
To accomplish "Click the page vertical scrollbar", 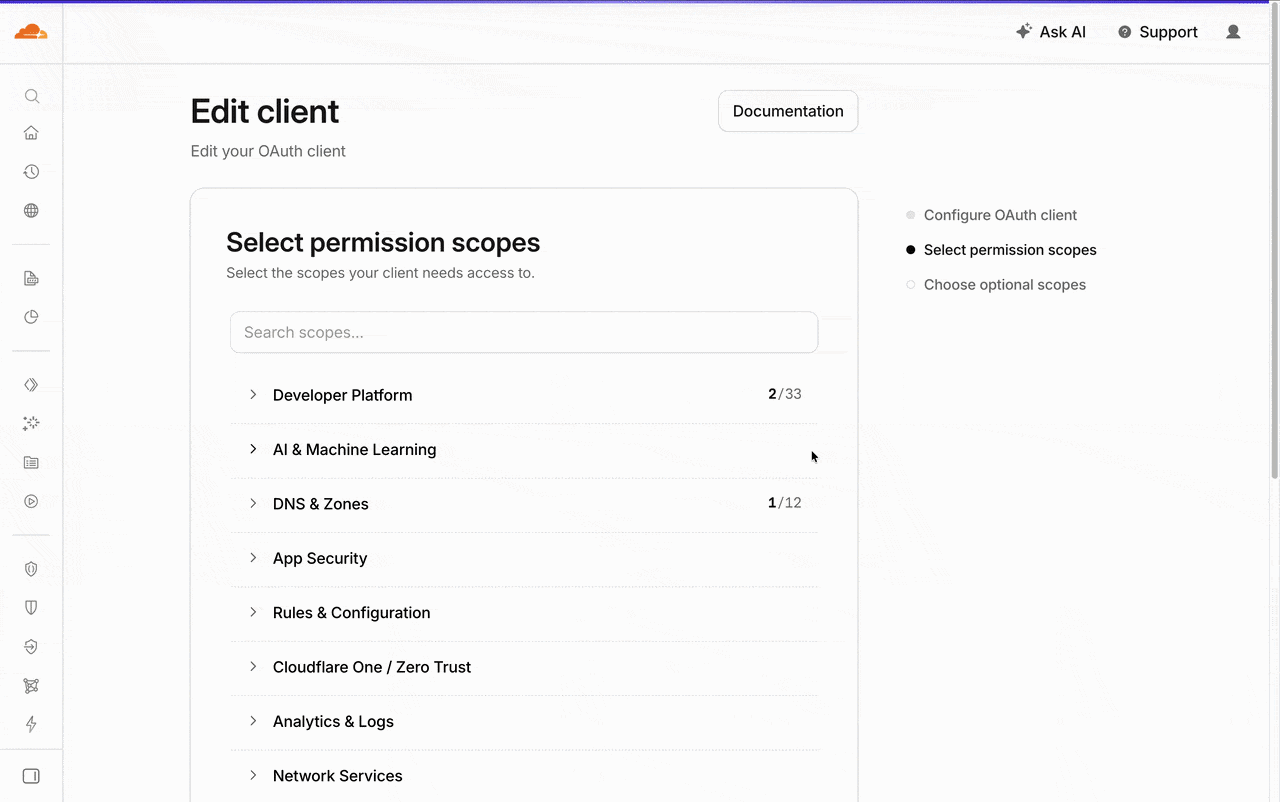I will point(1274,240).
